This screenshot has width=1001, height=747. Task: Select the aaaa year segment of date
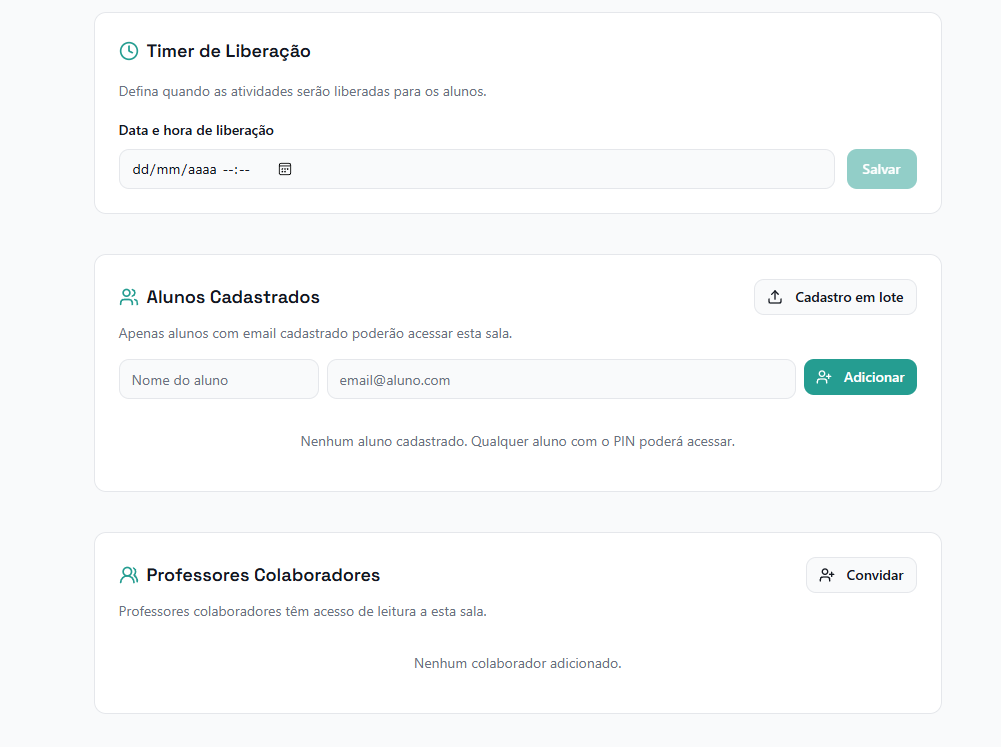[202, 169]
